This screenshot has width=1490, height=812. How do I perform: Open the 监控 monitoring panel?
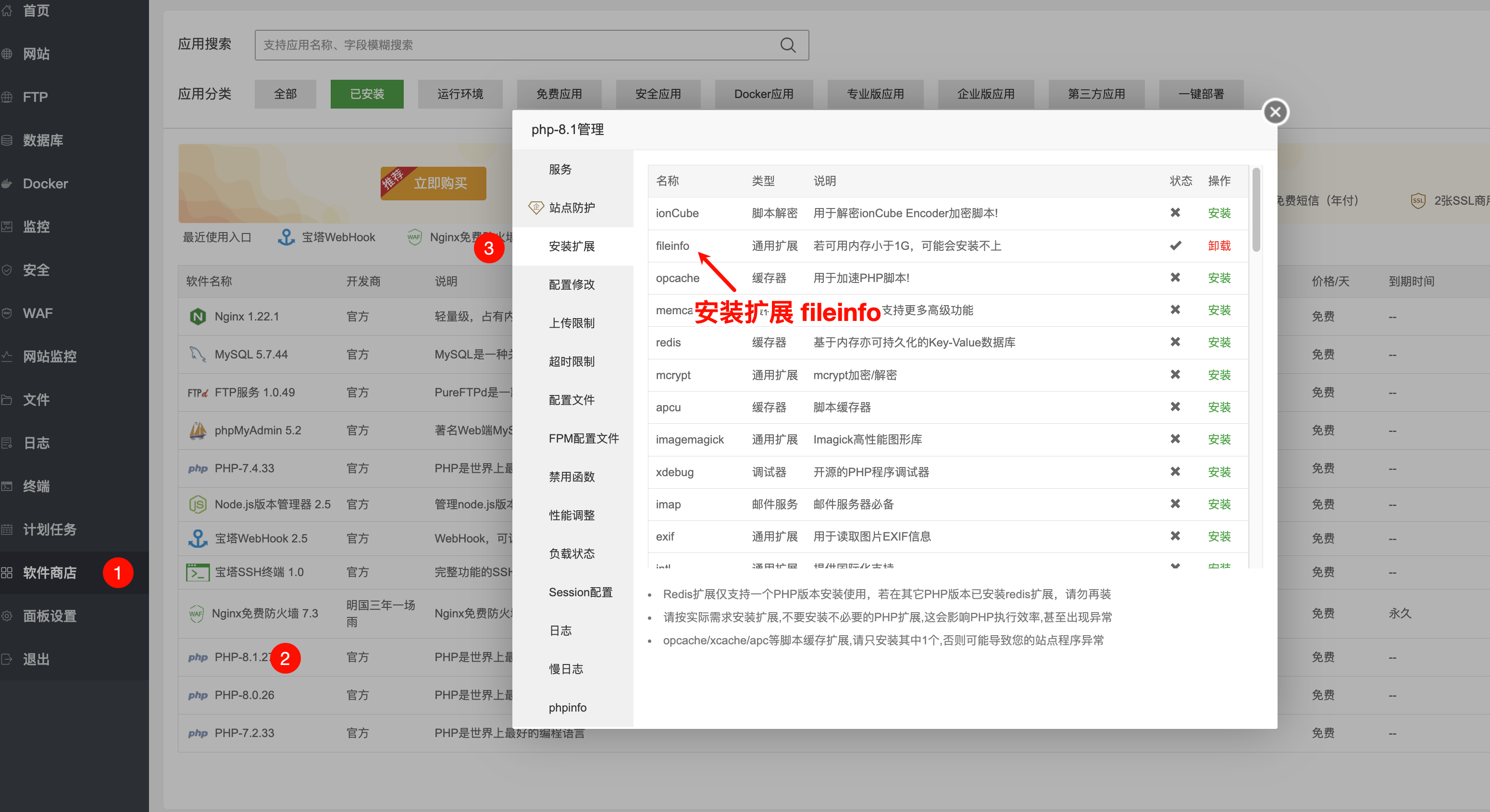36,226
